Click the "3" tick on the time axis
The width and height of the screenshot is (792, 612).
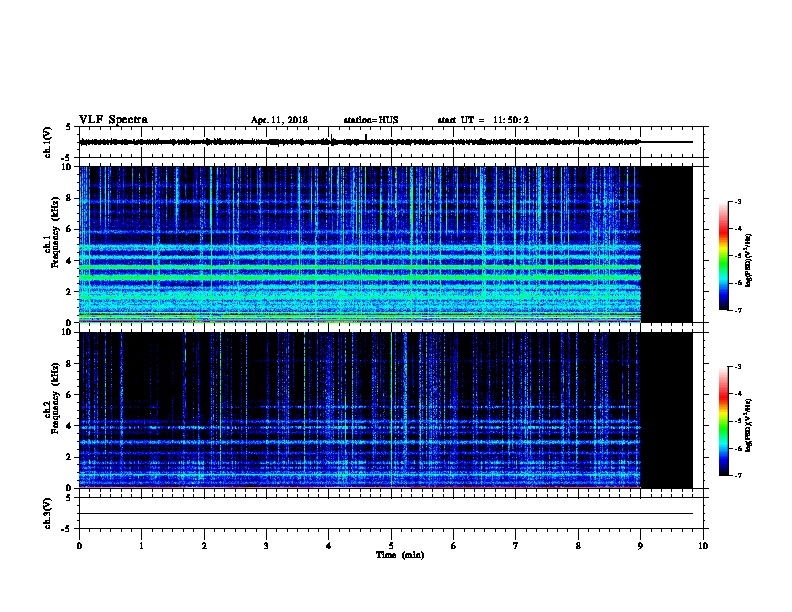click(x=266, y=546)
